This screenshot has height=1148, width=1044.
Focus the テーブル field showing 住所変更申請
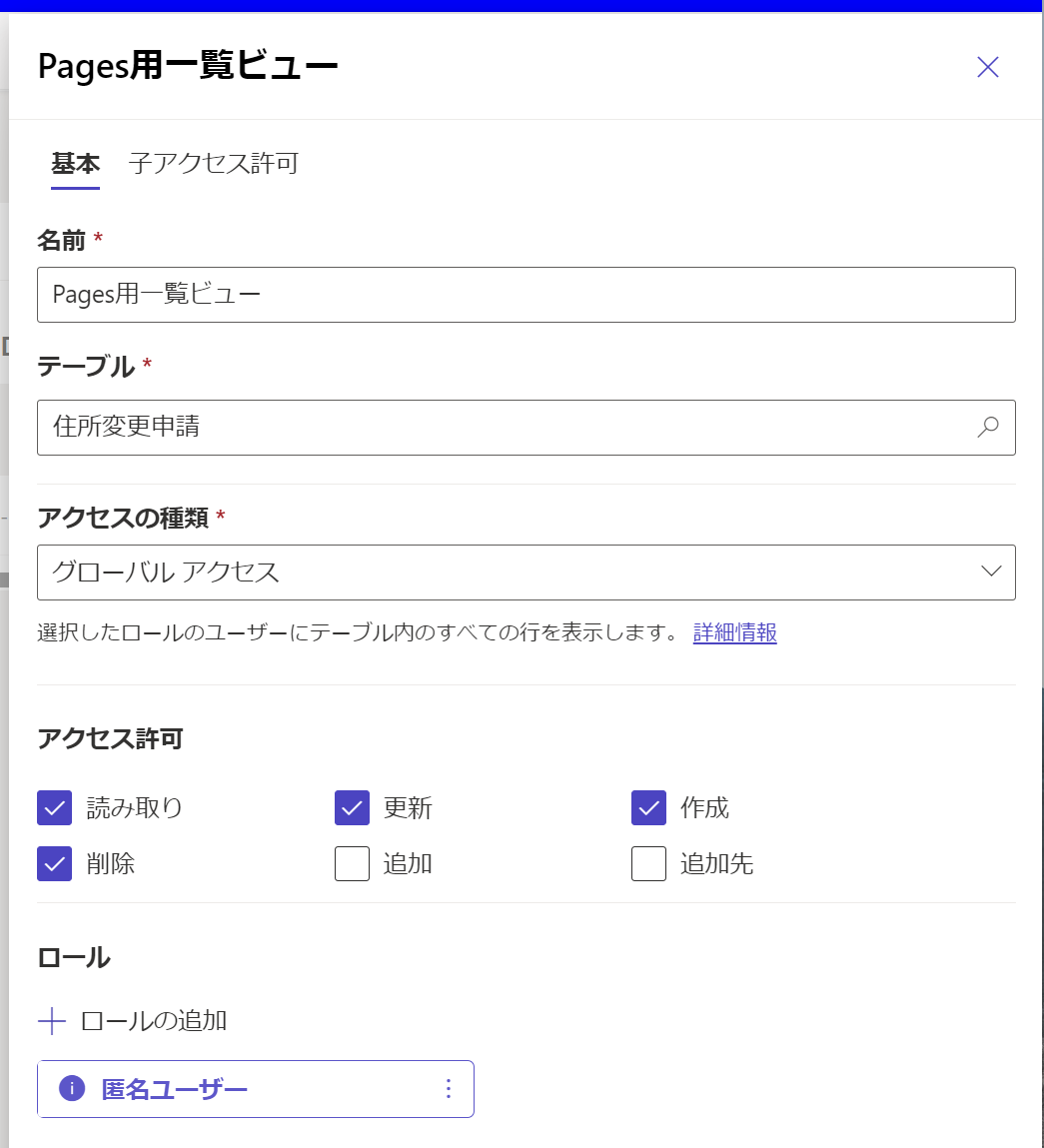(500, 428)
